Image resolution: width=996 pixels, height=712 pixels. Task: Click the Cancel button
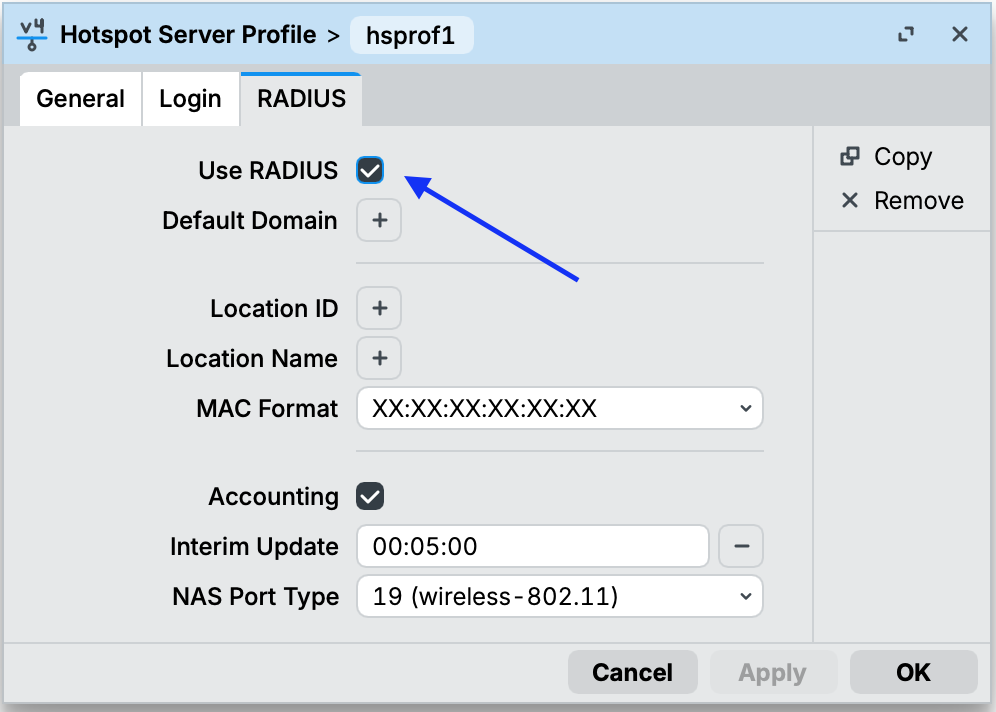tap(633, 672)
